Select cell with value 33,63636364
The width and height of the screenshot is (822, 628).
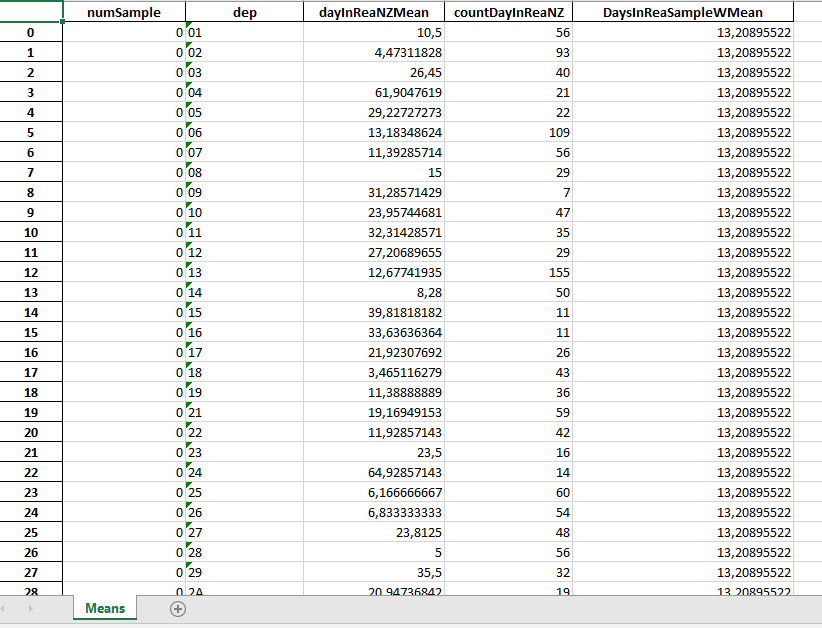(374, 332)
